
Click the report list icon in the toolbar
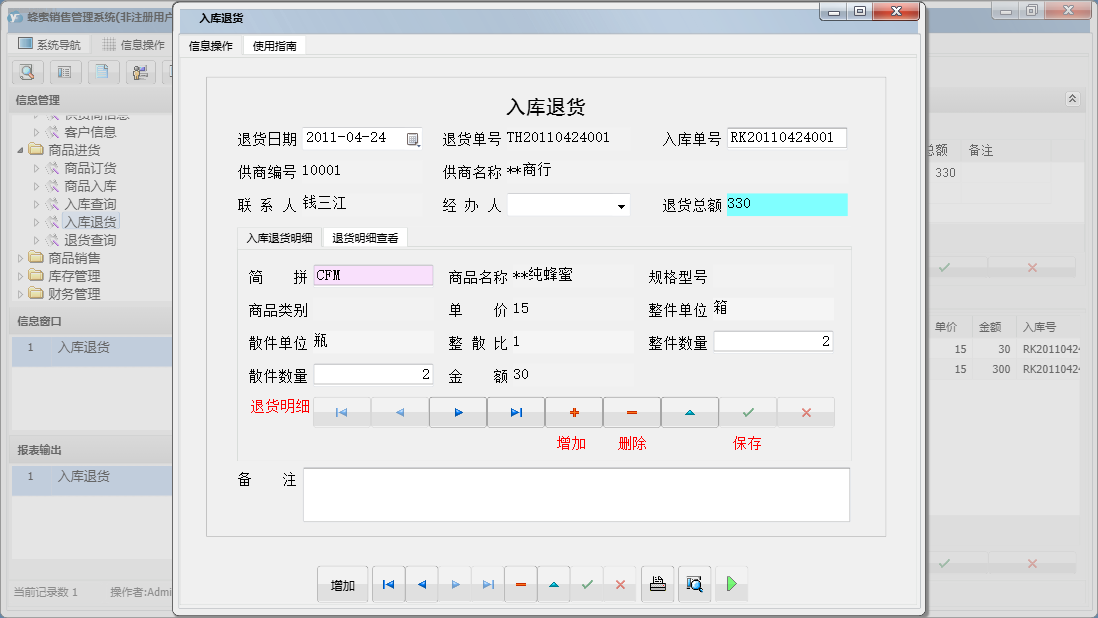(65, 72)
